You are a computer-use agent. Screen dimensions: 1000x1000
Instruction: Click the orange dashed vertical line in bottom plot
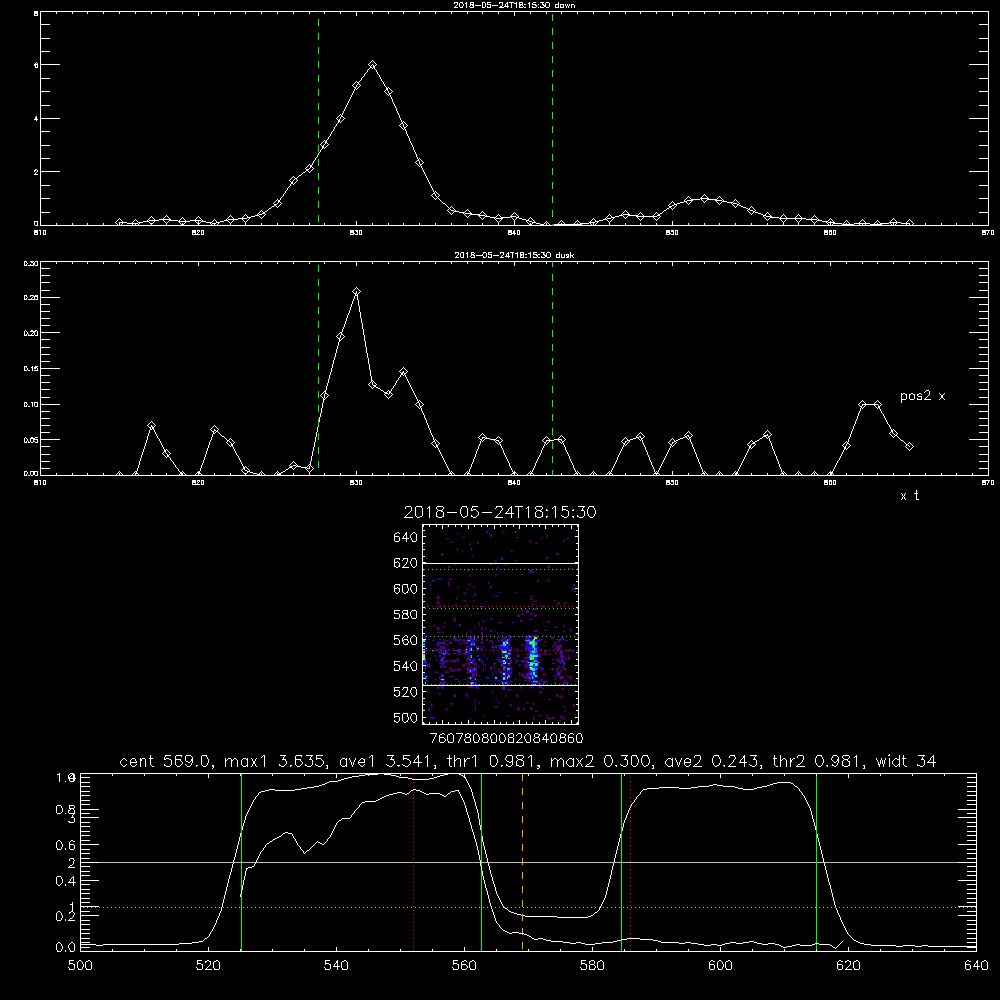pyautogui.click(x=522, y=861)
